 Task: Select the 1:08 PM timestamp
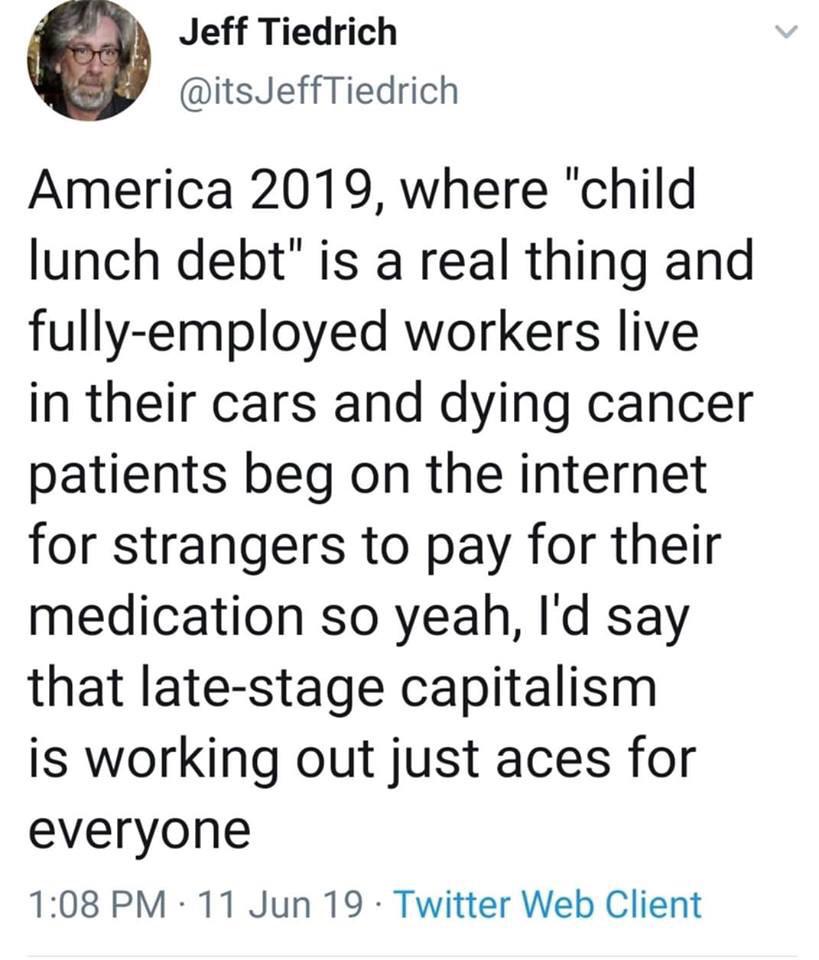click(97, 904)
